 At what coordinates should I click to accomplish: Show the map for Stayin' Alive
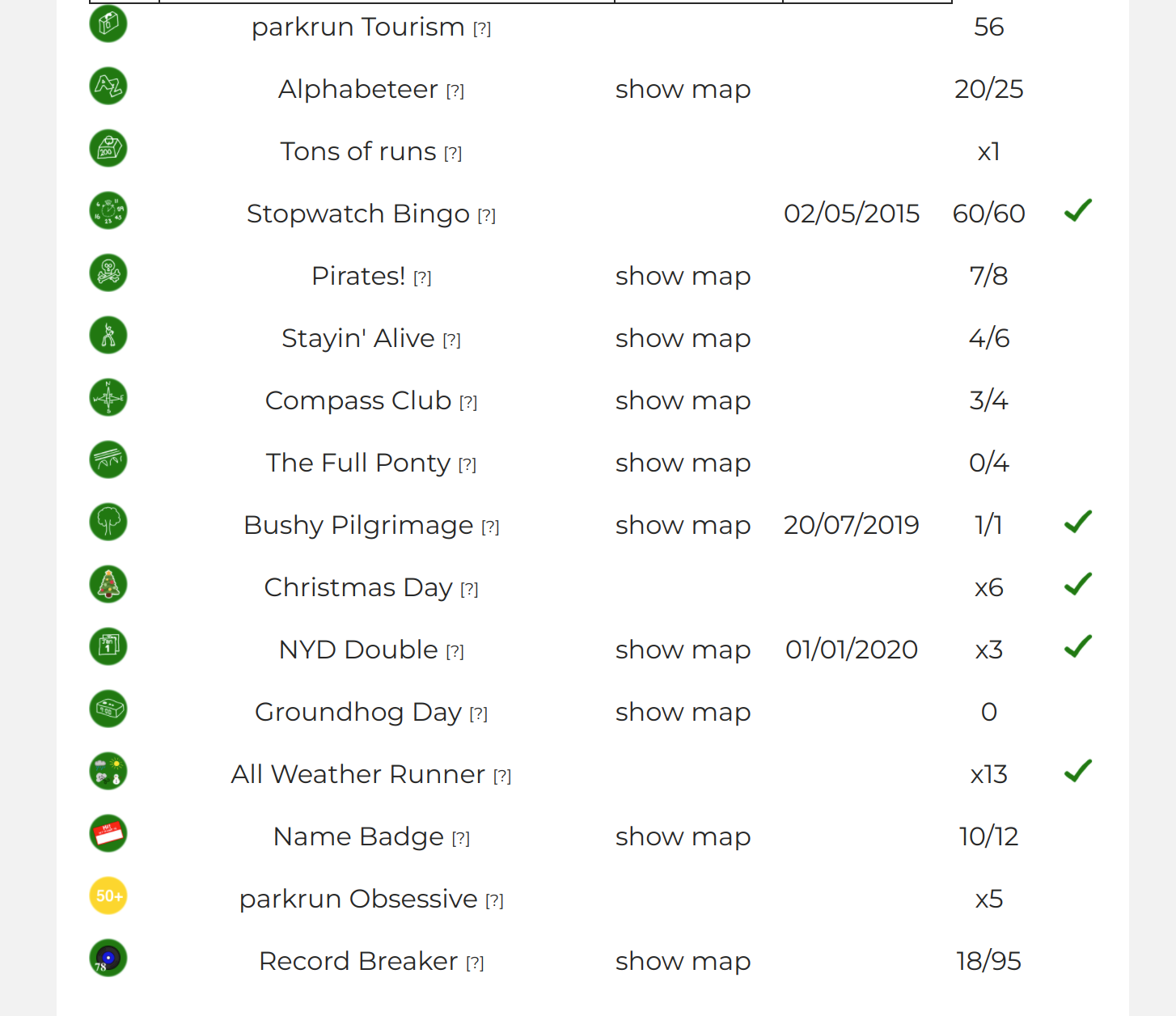683,338
